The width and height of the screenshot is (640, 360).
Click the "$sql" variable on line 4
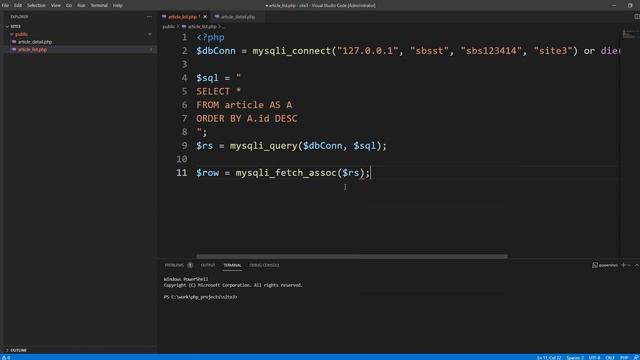[x=207, y=78]
